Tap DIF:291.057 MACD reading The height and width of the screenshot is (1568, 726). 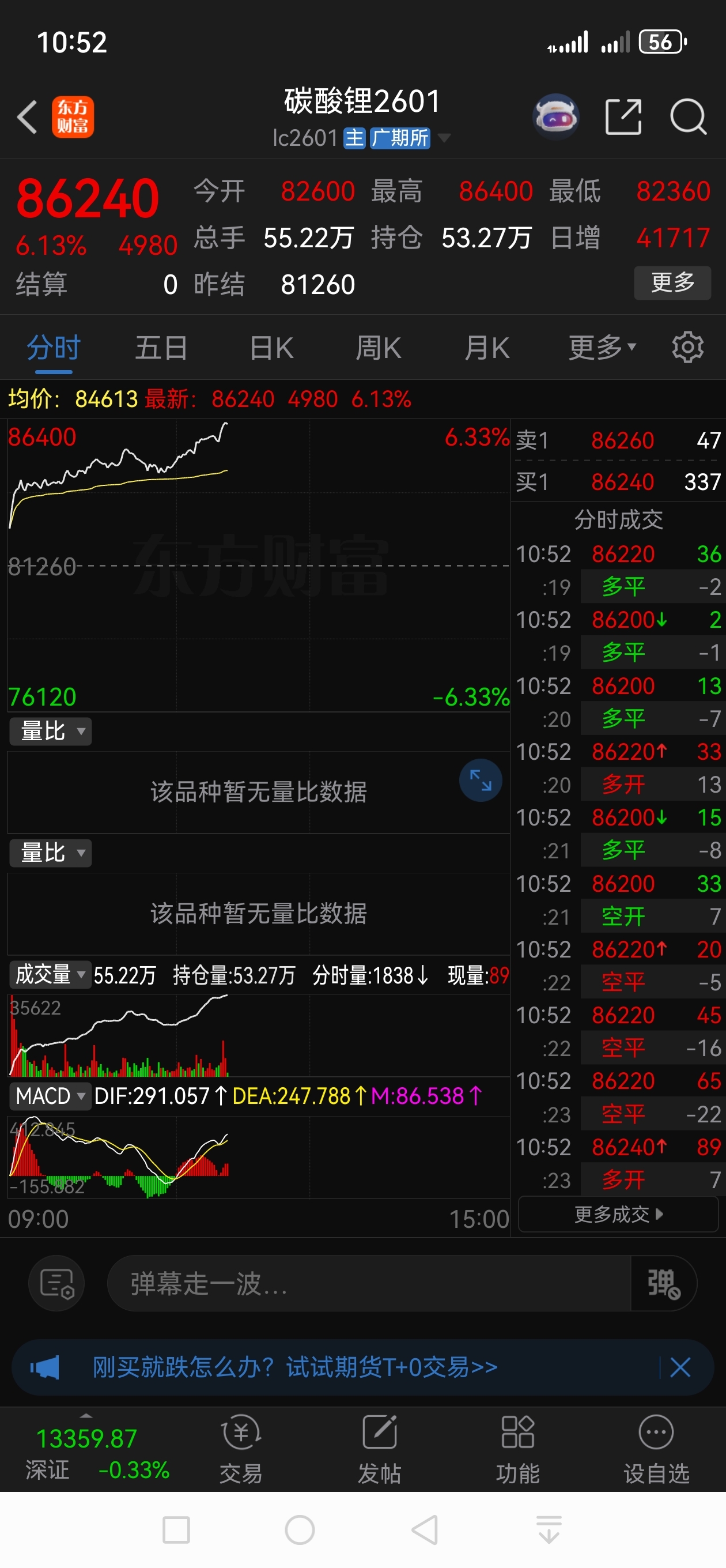pos(161,1096)
